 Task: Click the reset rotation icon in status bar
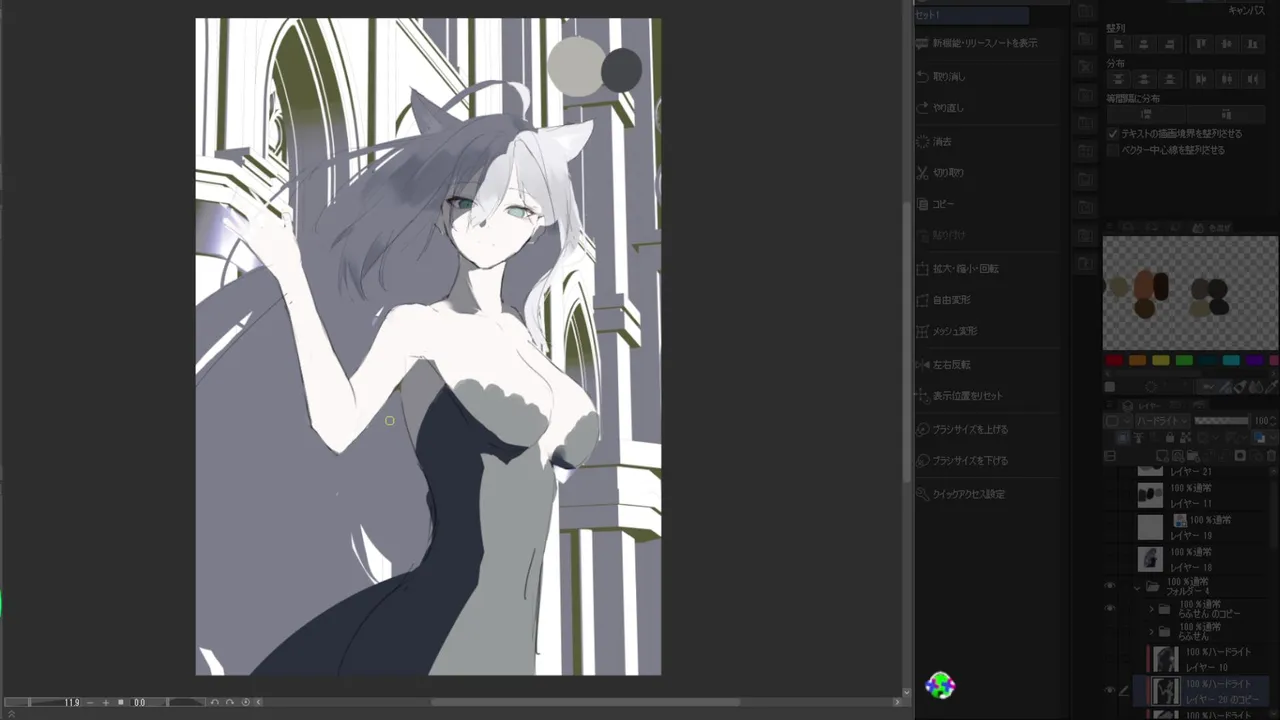pos(246,703)
